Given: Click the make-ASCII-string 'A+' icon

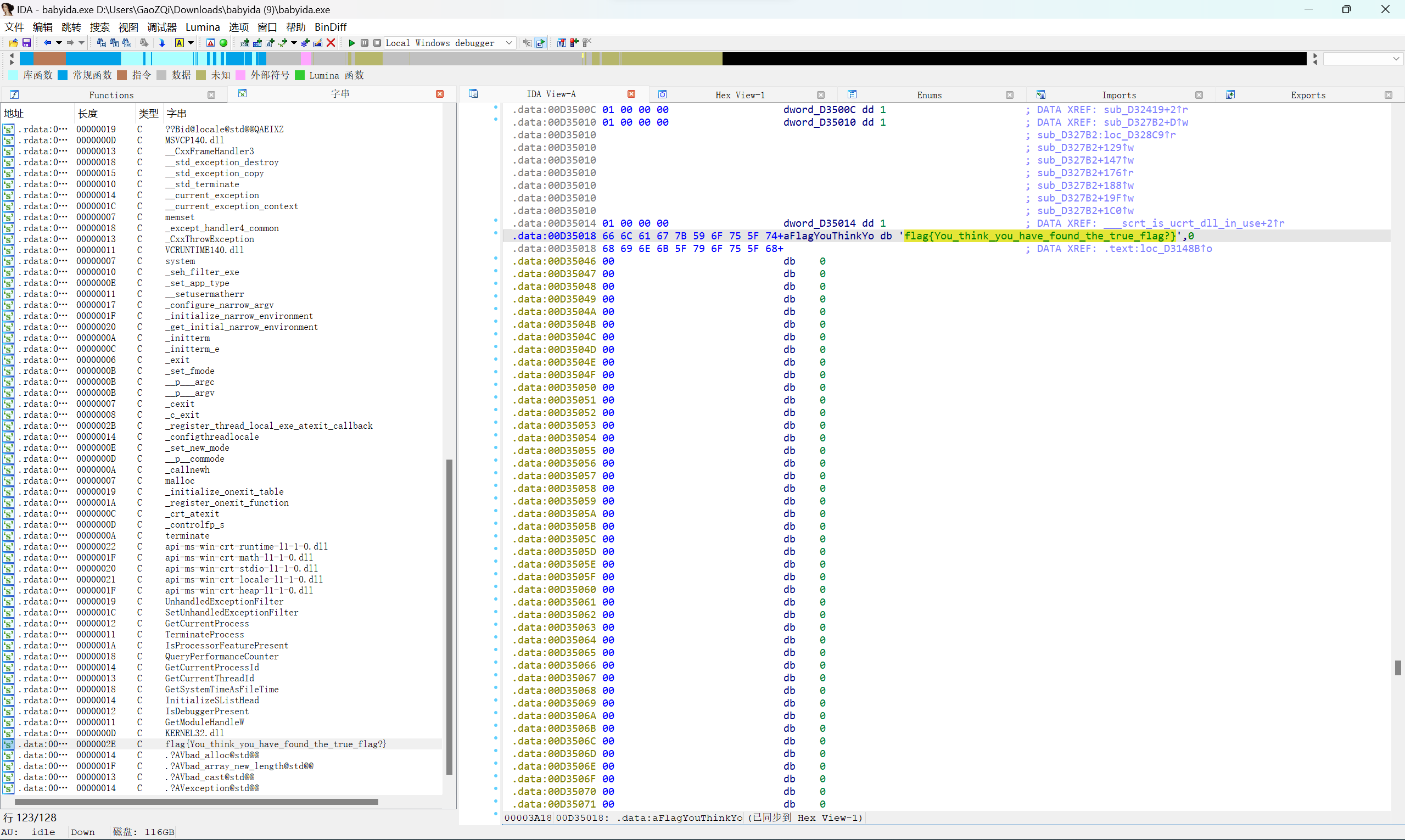Looking at the screenshot, I should pos(270,43).
